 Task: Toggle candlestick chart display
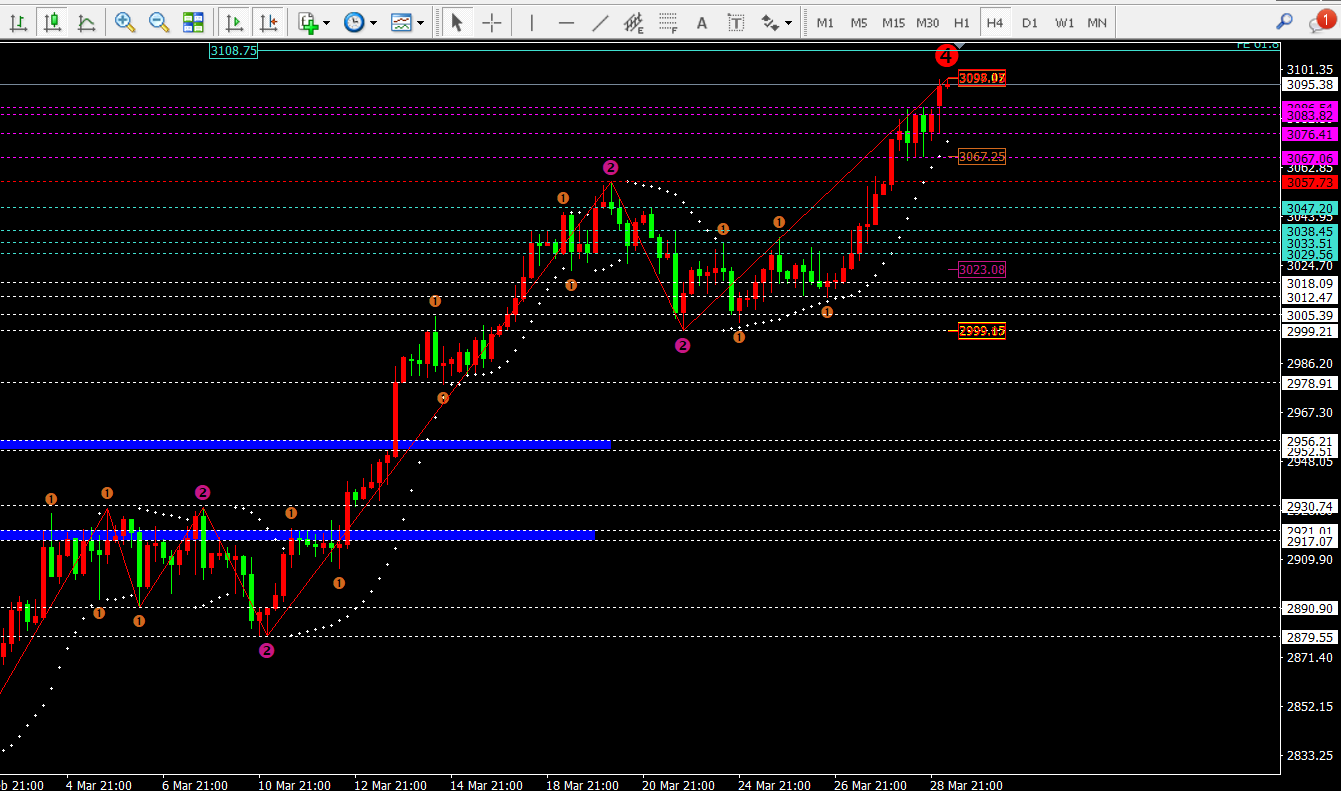pos(52,22)
